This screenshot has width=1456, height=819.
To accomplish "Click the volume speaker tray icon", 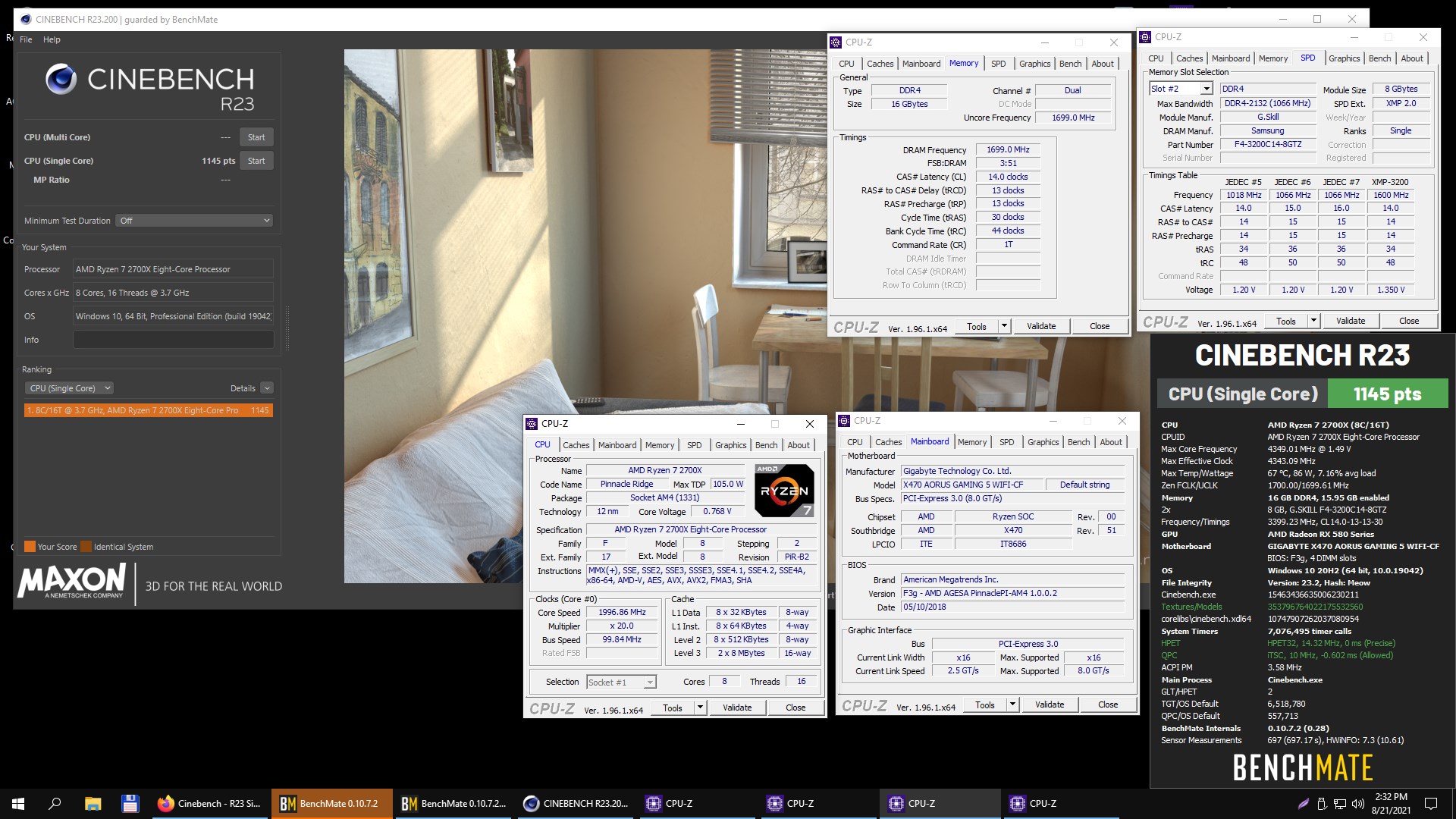I will (1358, 804).
